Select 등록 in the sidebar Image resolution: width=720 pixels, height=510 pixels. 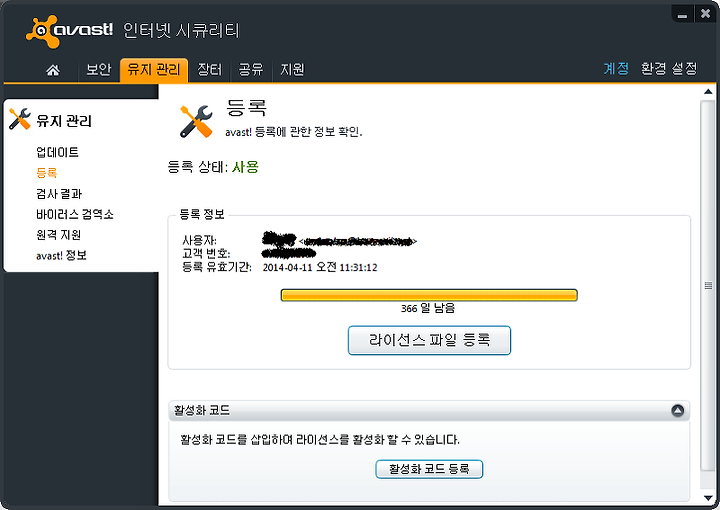(46, 173)
